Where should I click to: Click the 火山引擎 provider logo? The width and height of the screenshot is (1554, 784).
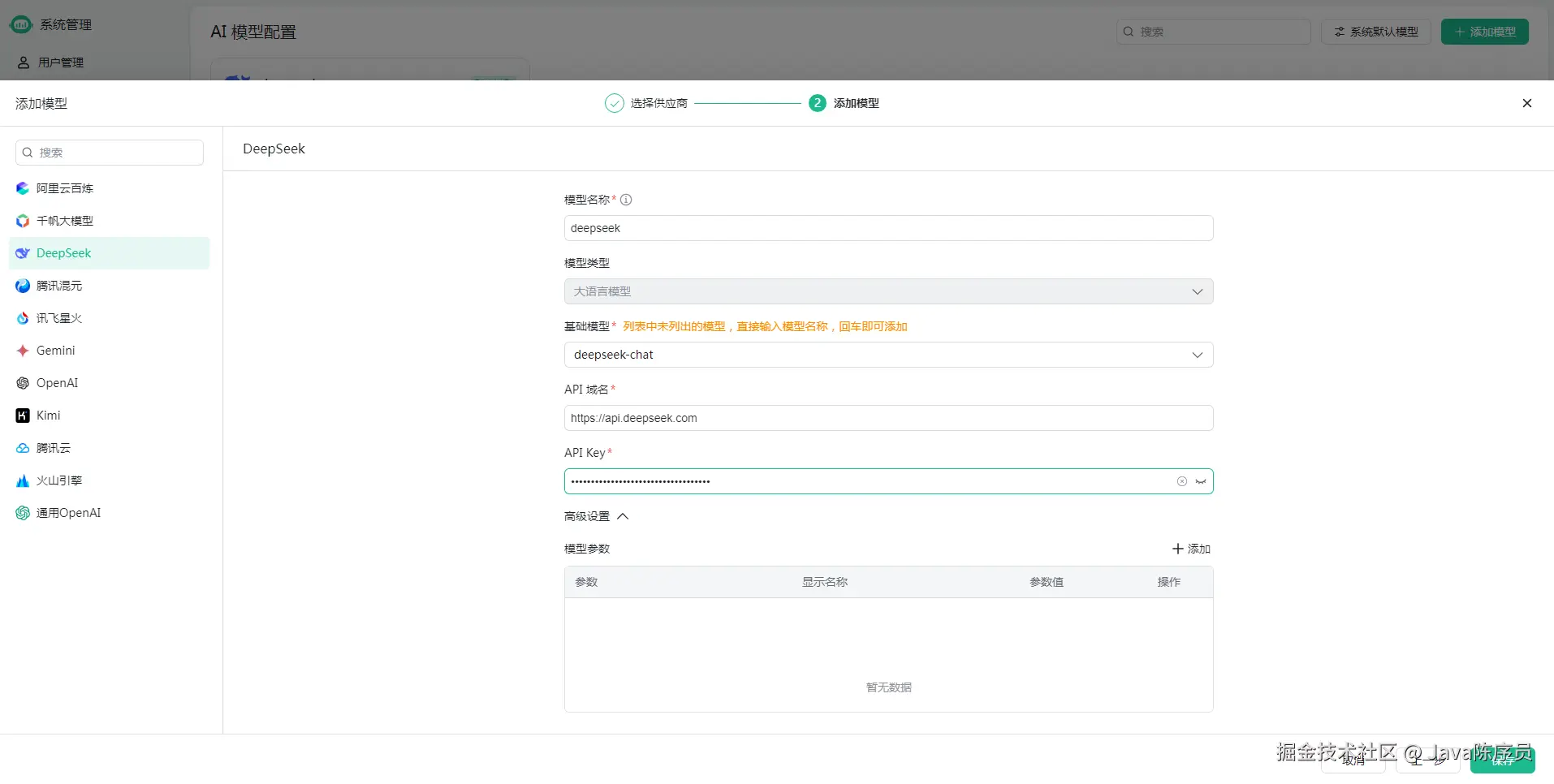point(23,480)
